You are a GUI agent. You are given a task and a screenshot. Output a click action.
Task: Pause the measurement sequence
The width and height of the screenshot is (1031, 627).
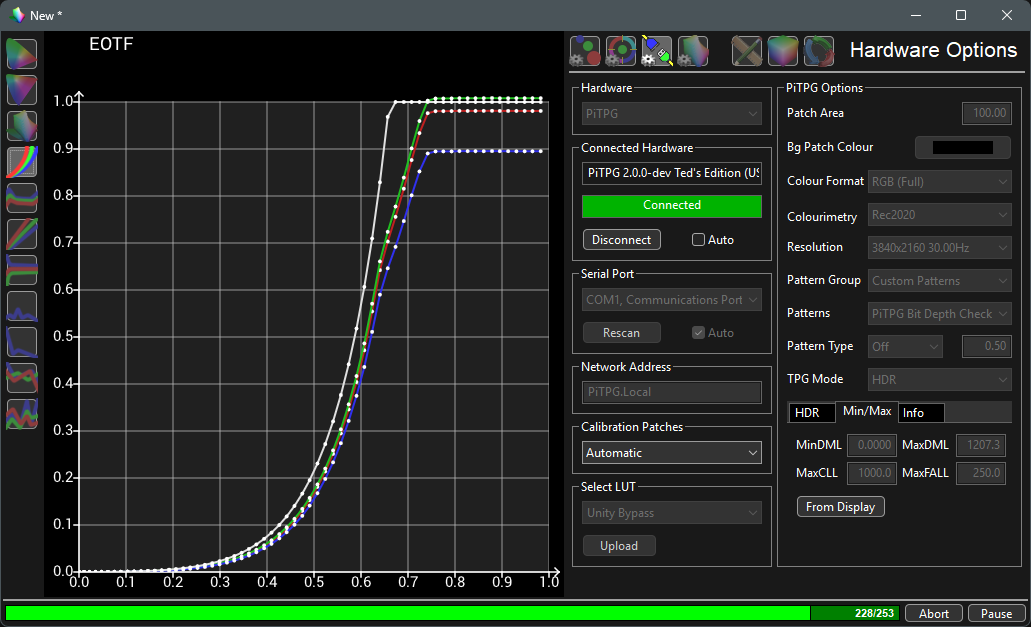(x=996, y=613)
